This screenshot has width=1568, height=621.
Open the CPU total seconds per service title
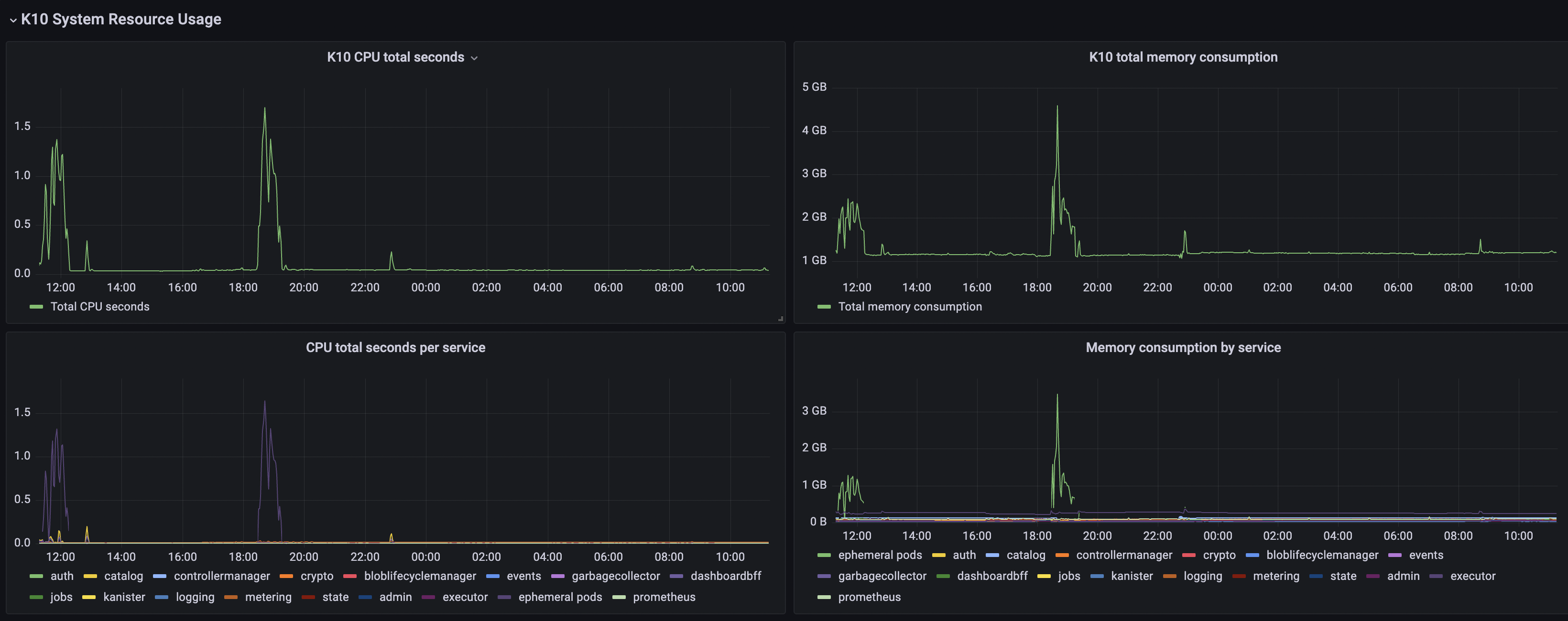pyautogui.click(x=396, y=347)
